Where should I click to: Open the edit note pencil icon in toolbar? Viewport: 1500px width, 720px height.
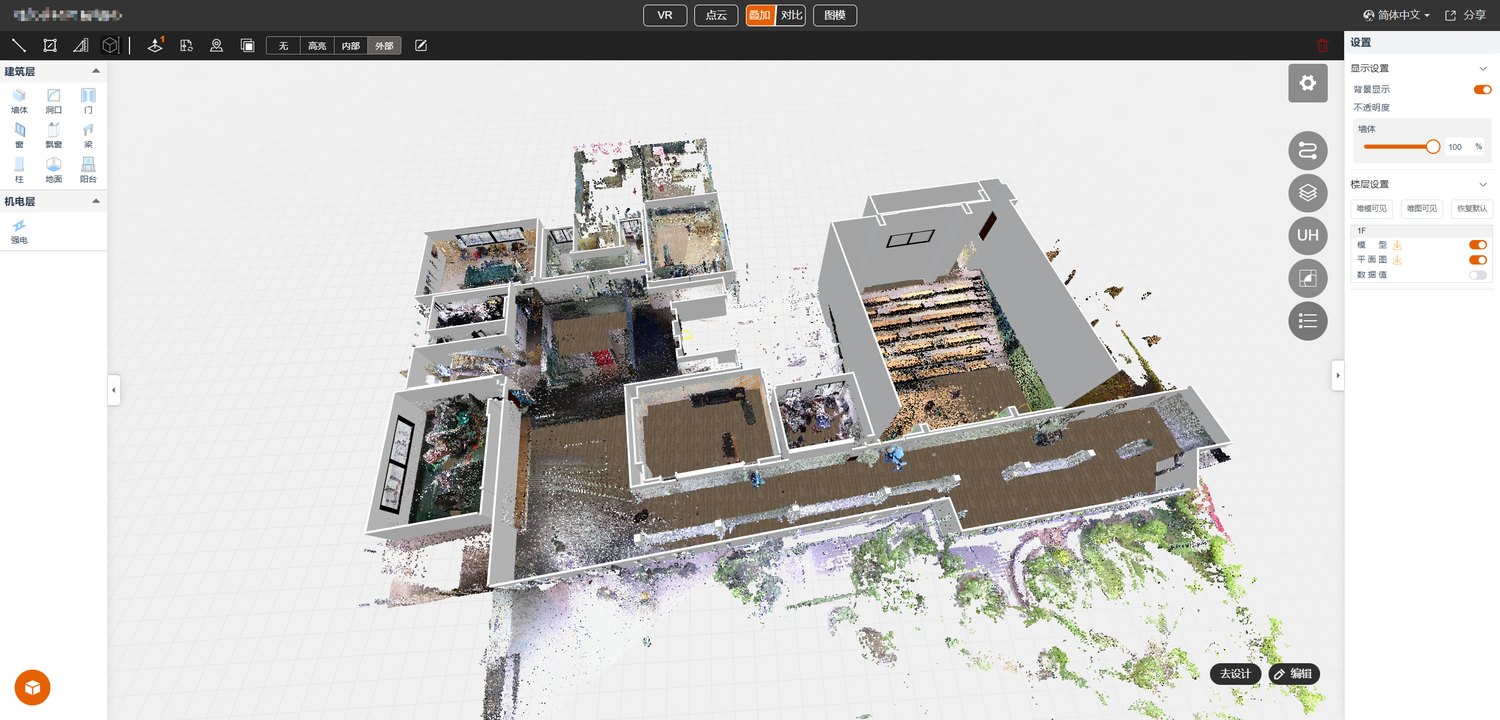(421, 45)
